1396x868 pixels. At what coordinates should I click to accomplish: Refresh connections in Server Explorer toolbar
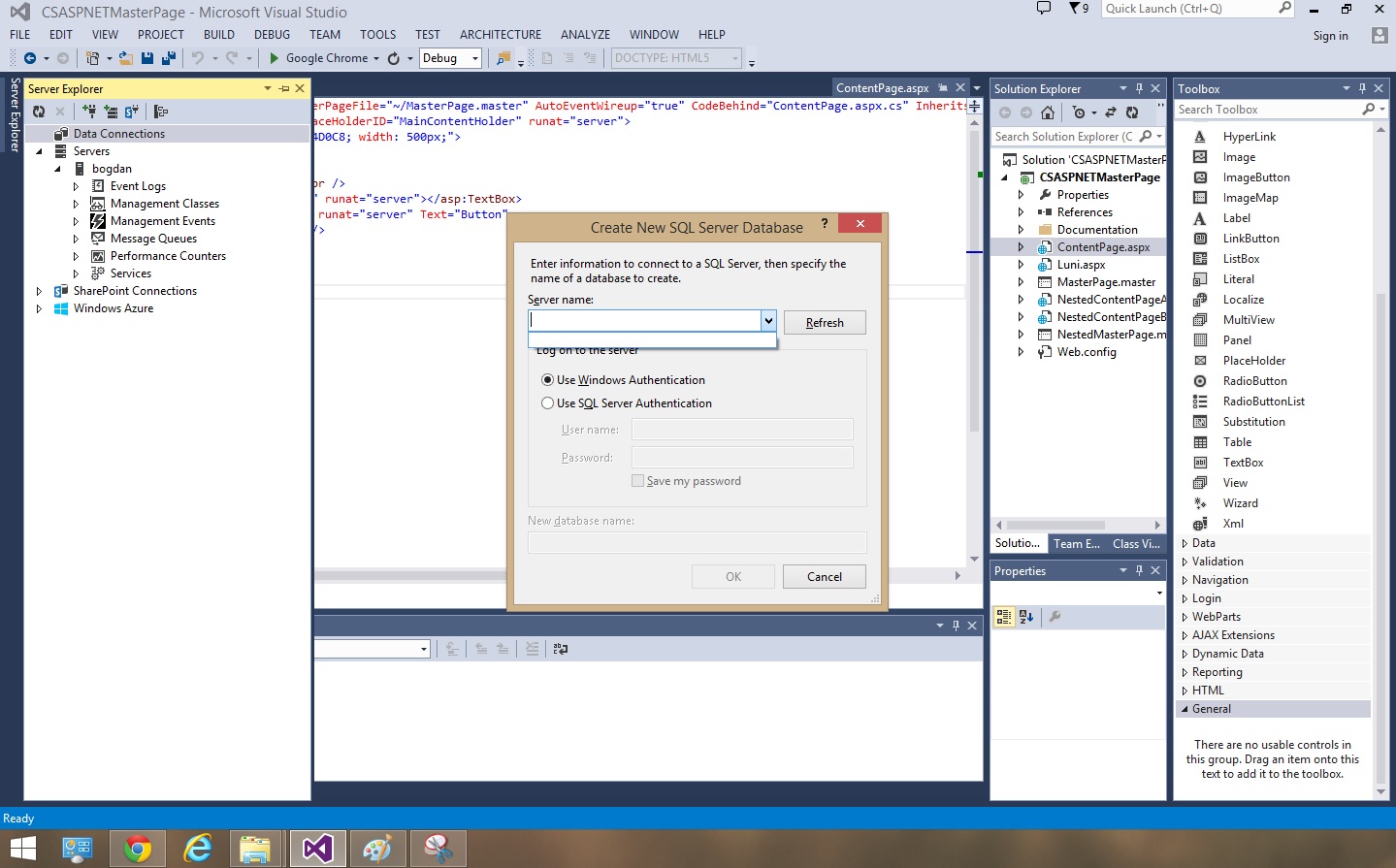[x=39, y=110]
